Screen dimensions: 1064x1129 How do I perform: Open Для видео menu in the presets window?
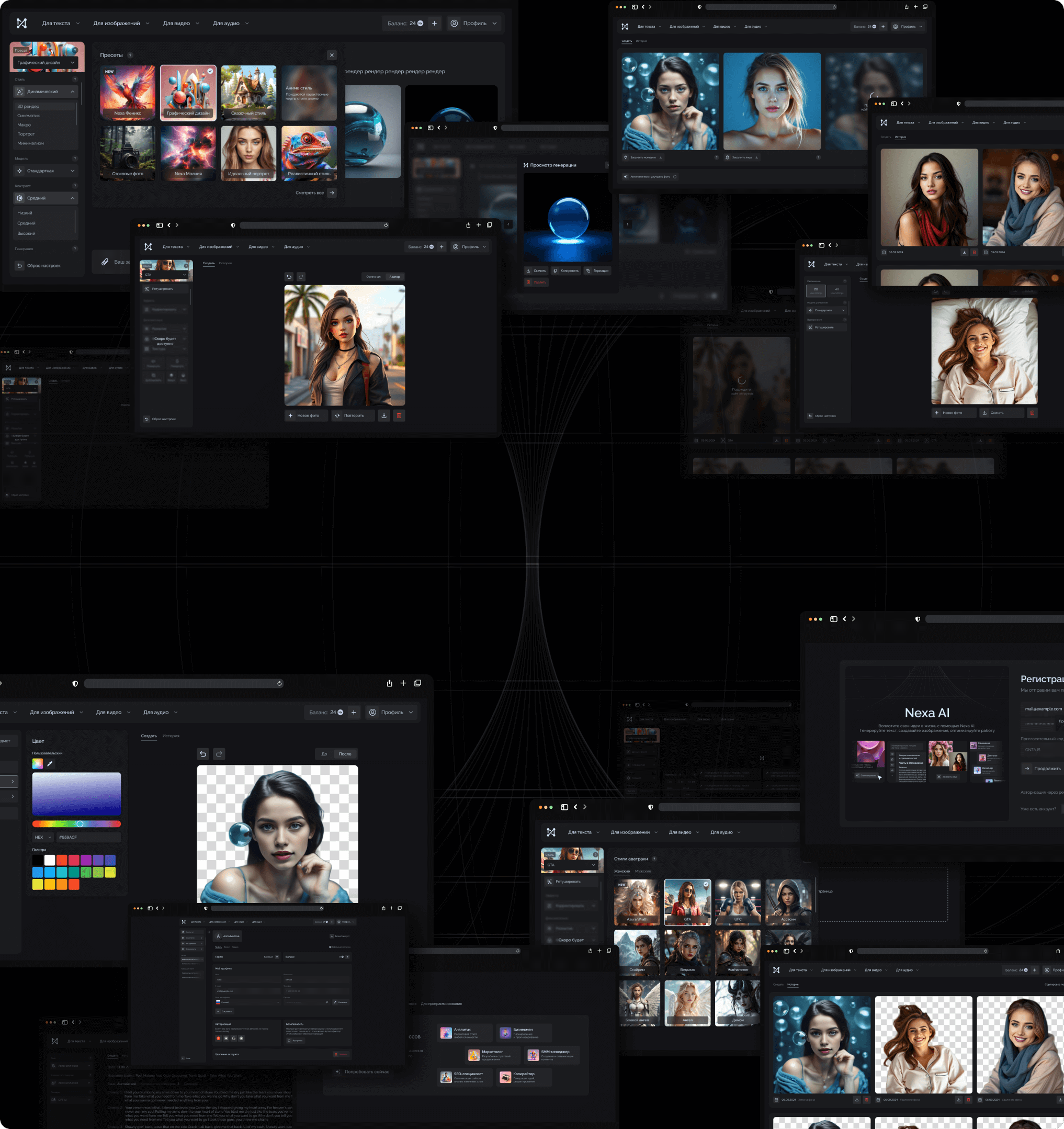[x=181, y=24]
